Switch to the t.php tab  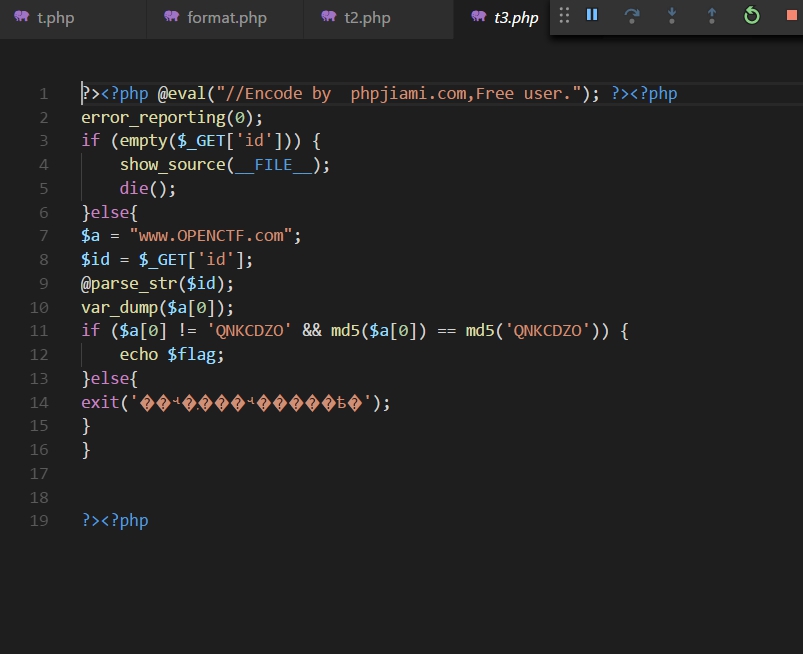pos(73,18)
